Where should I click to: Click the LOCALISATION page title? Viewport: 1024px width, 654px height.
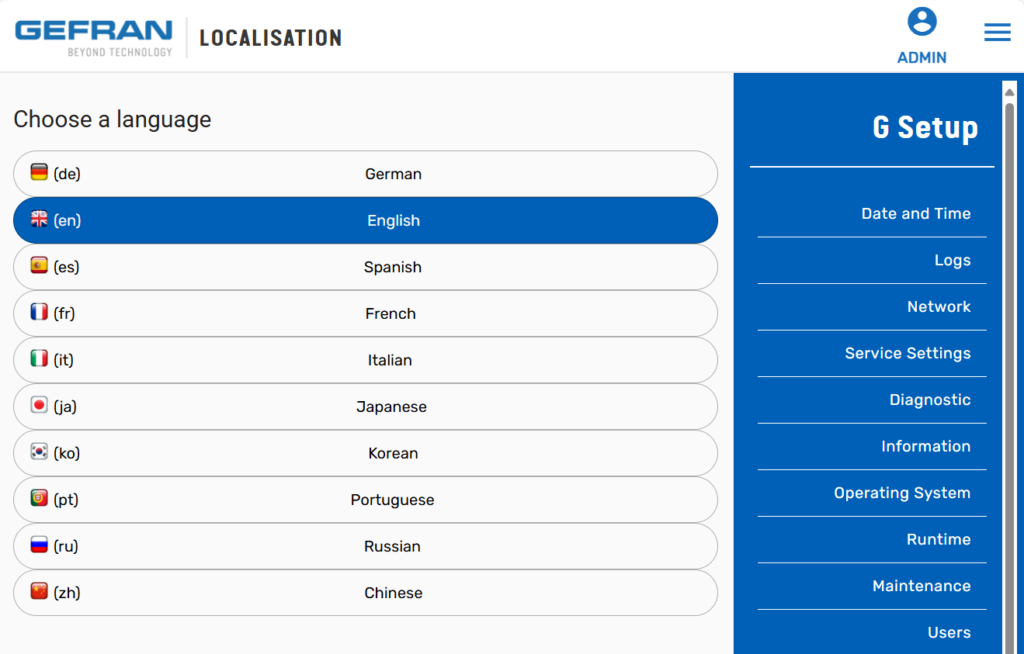270,38
